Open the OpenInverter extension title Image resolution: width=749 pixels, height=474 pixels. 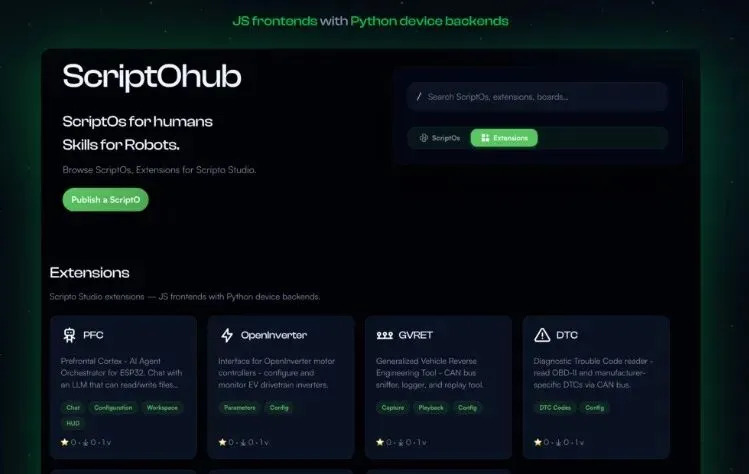point(274,335)
